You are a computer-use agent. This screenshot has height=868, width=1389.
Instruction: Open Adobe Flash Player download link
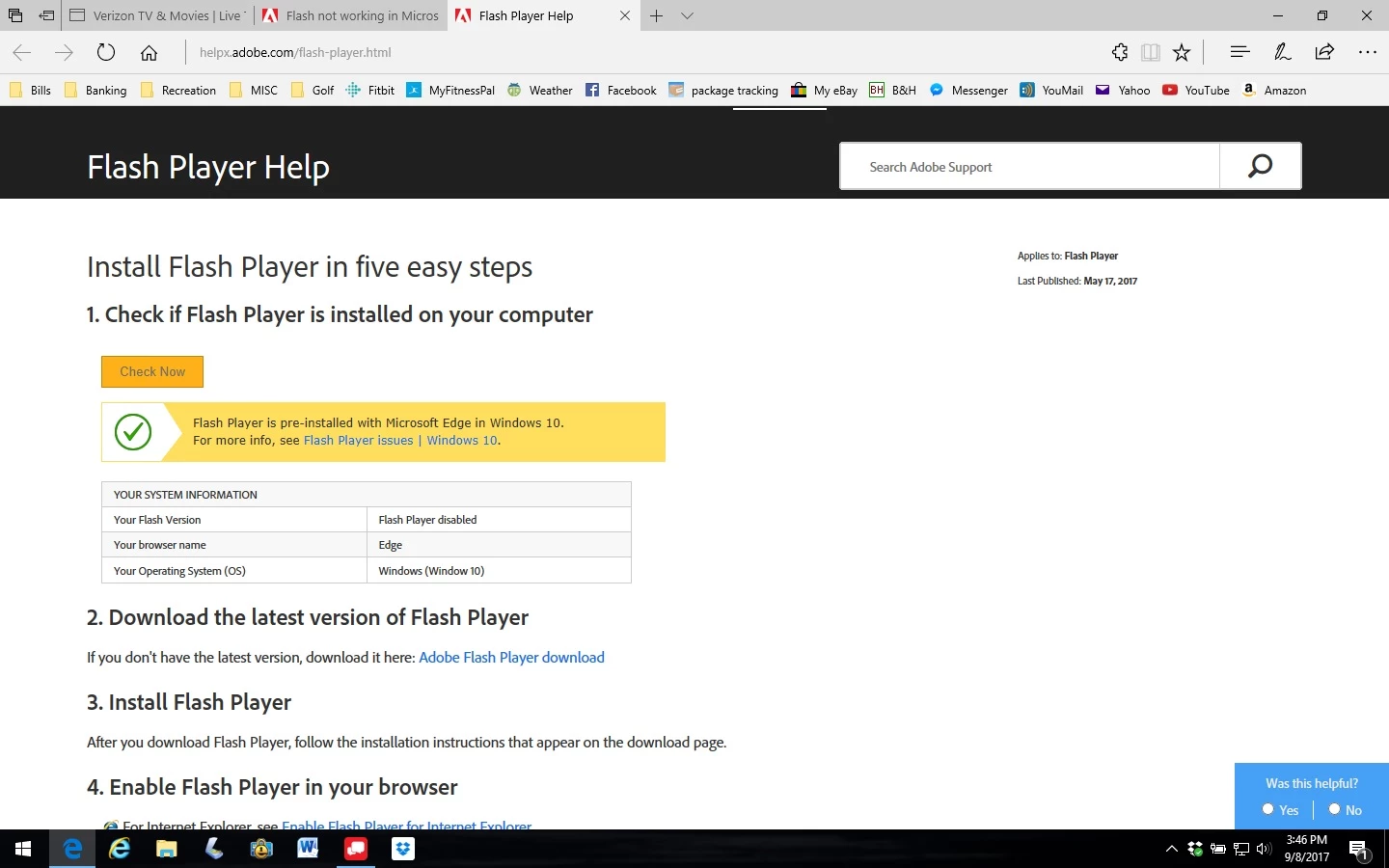click(x=511, y=658)
